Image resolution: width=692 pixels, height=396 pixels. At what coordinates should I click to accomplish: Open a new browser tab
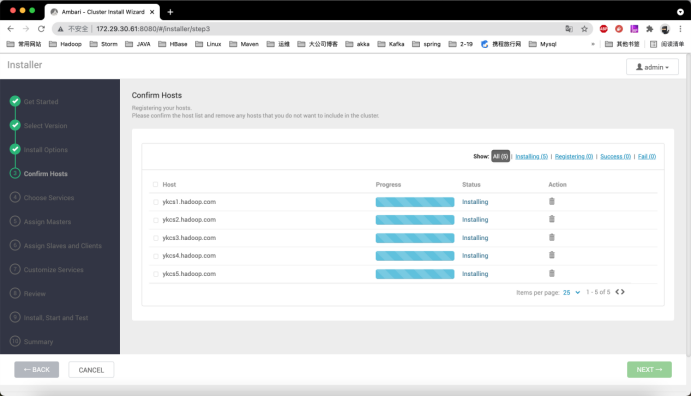(x=170, y=12)
